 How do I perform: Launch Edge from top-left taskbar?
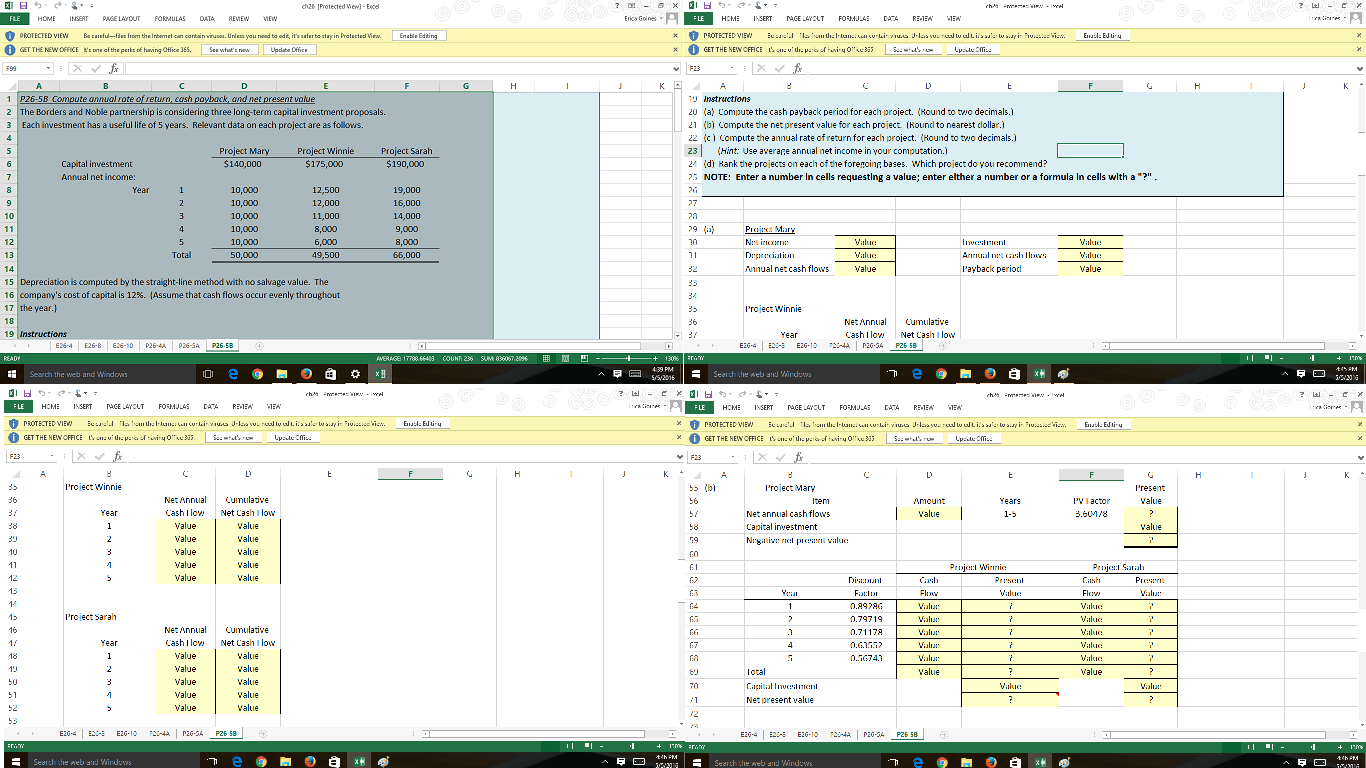(232, 374)
